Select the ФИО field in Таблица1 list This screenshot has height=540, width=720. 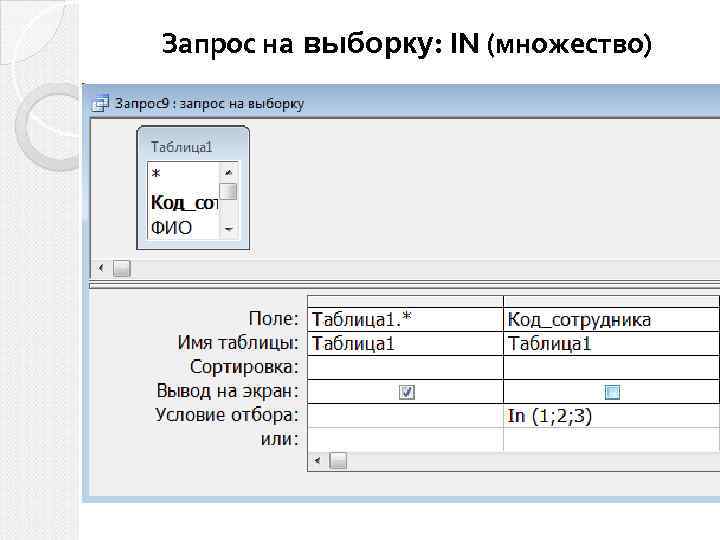click(171, 228)
